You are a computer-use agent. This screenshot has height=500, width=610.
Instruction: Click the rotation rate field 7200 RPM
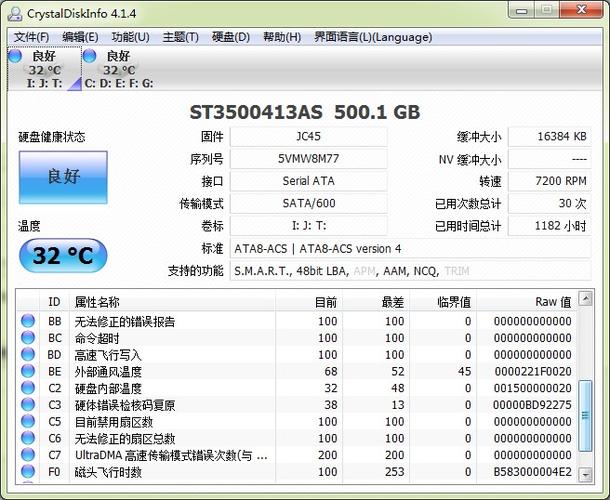click(x=550, y=181)
